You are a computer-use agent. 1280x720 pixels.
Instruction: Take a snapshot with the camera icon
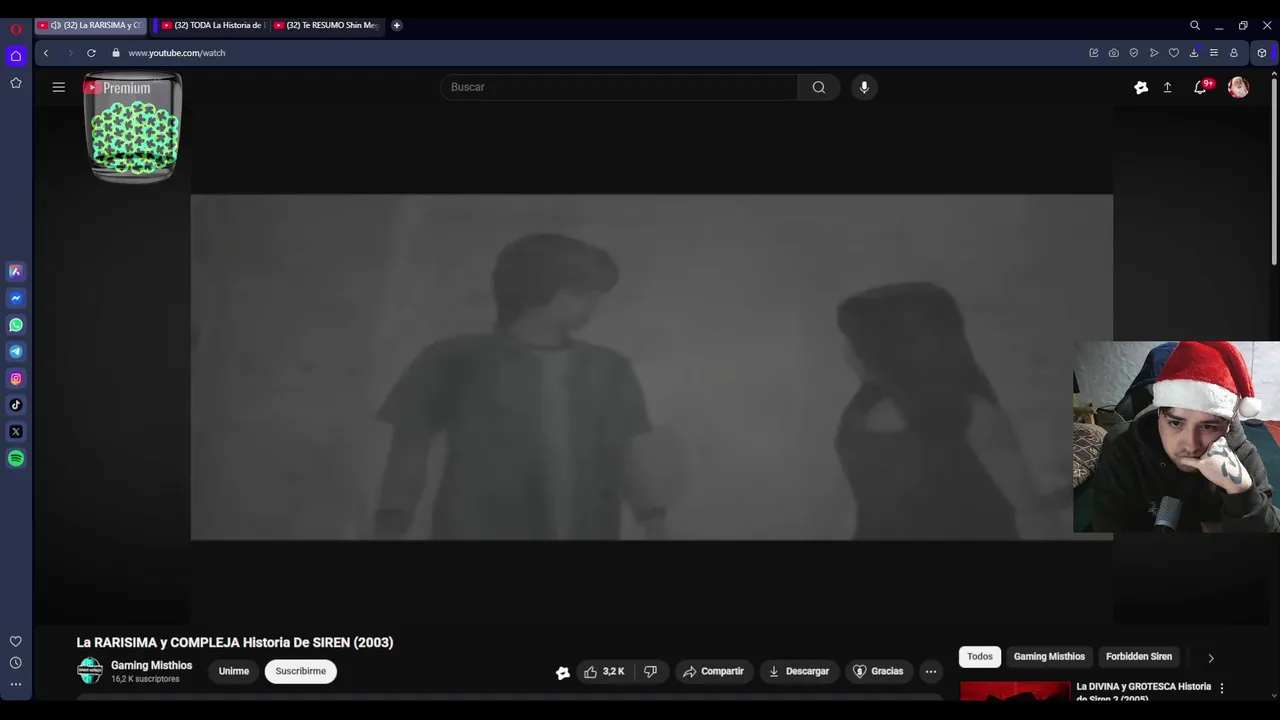(x=1114, y=53)
